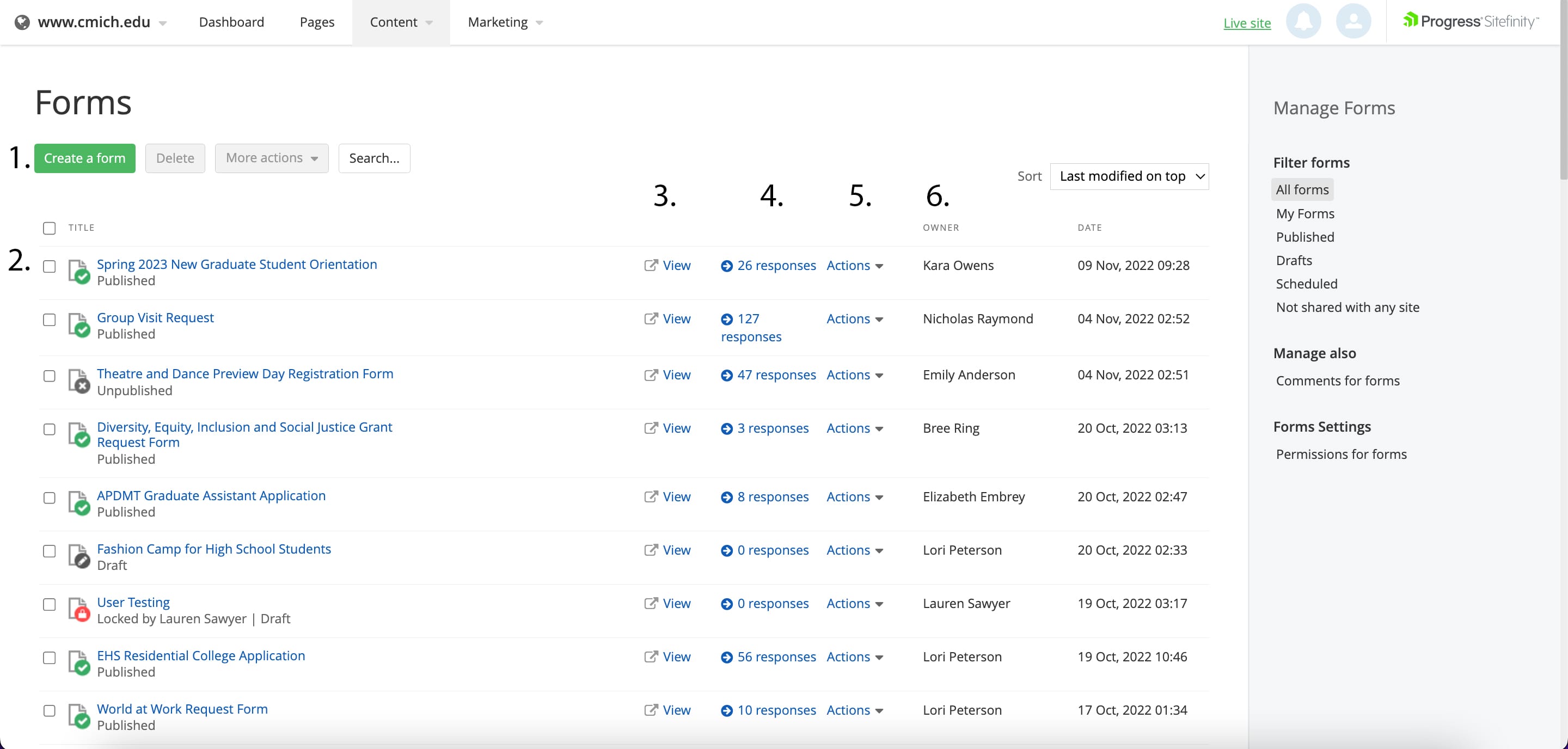Open the Sort dropdown Last modified on top
The width and height of the screenshot is (1568, 749).
pos(1129,176)
